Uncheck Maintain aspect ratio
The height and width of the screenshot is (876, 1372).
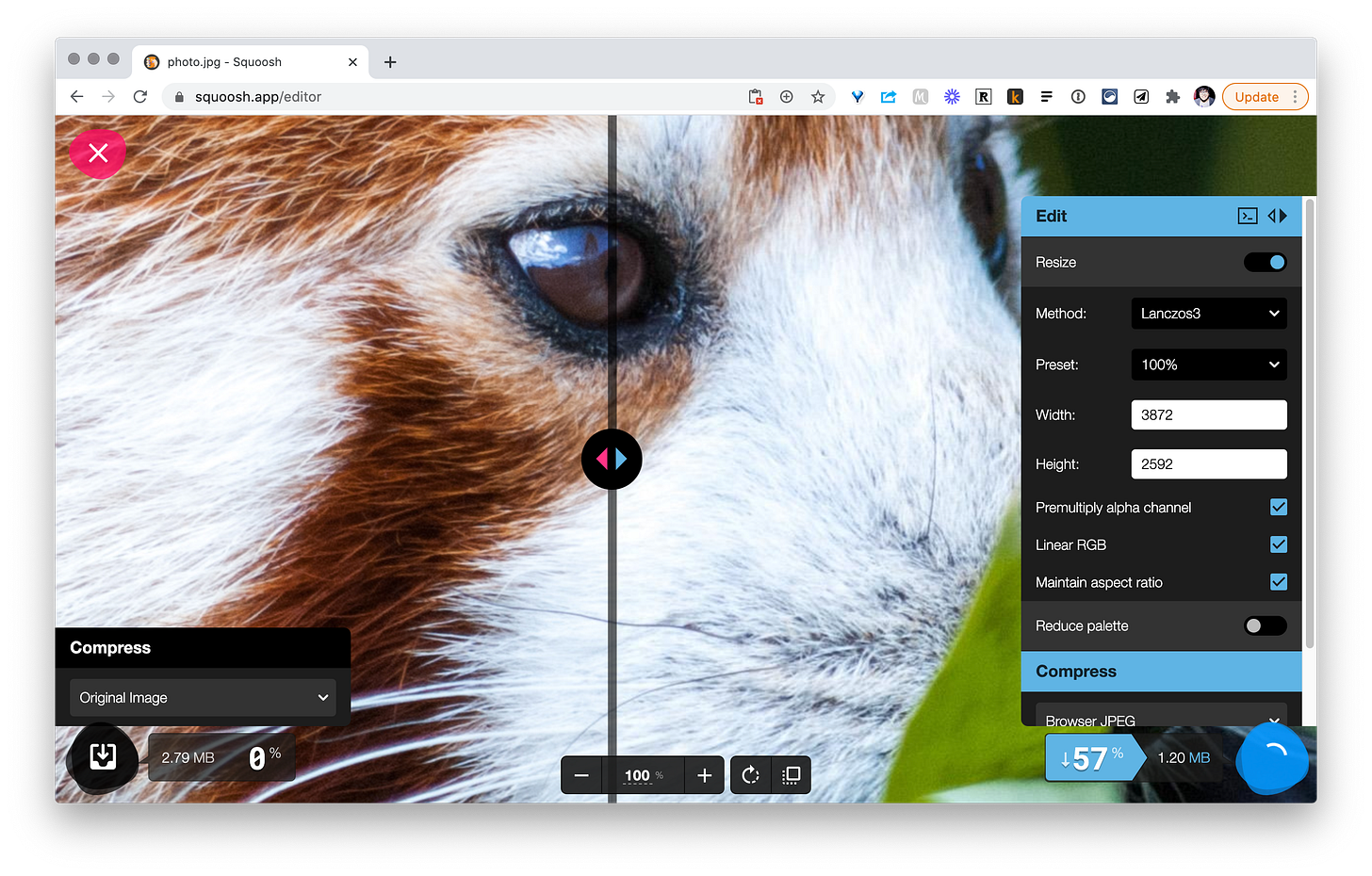click(x=1279, y=582)
